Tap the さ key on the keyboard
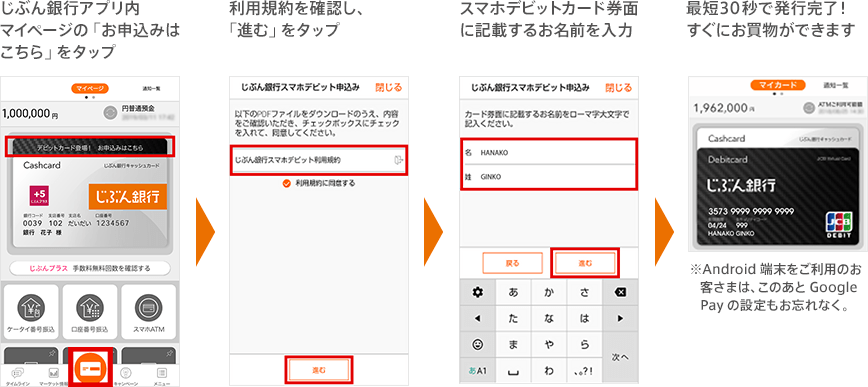Image resolution: width=868 pixels, height=387 pixels. pos(585,292)
